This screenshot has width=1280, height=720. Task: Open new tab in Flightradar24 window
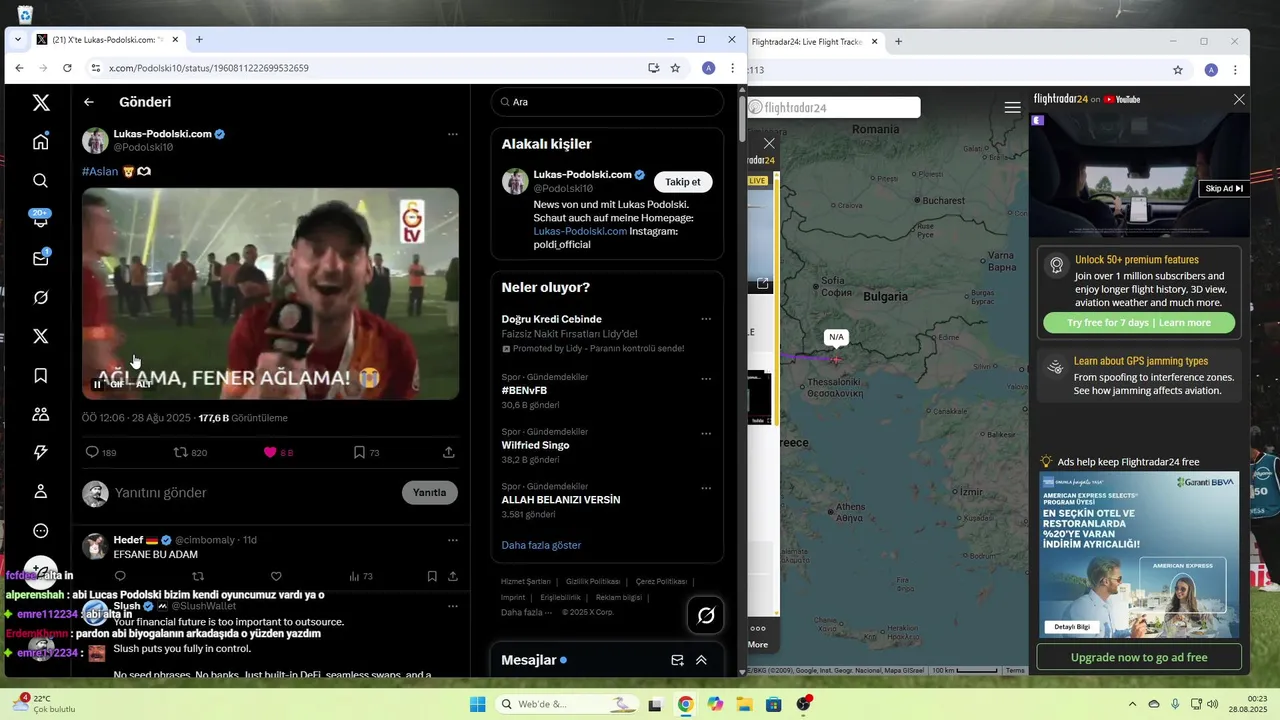898,42
